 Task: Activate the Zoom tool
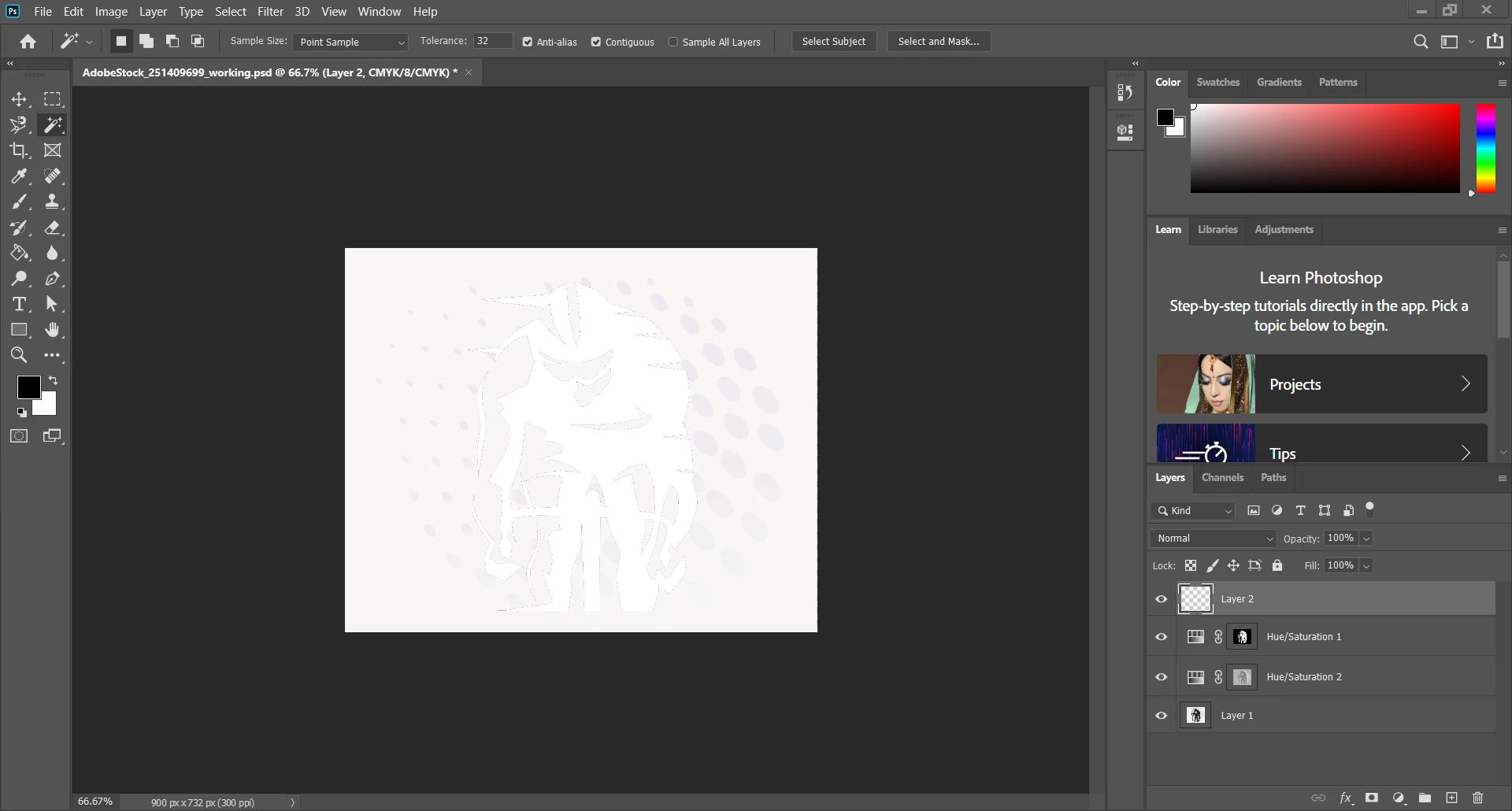click(x=19, y=355)
